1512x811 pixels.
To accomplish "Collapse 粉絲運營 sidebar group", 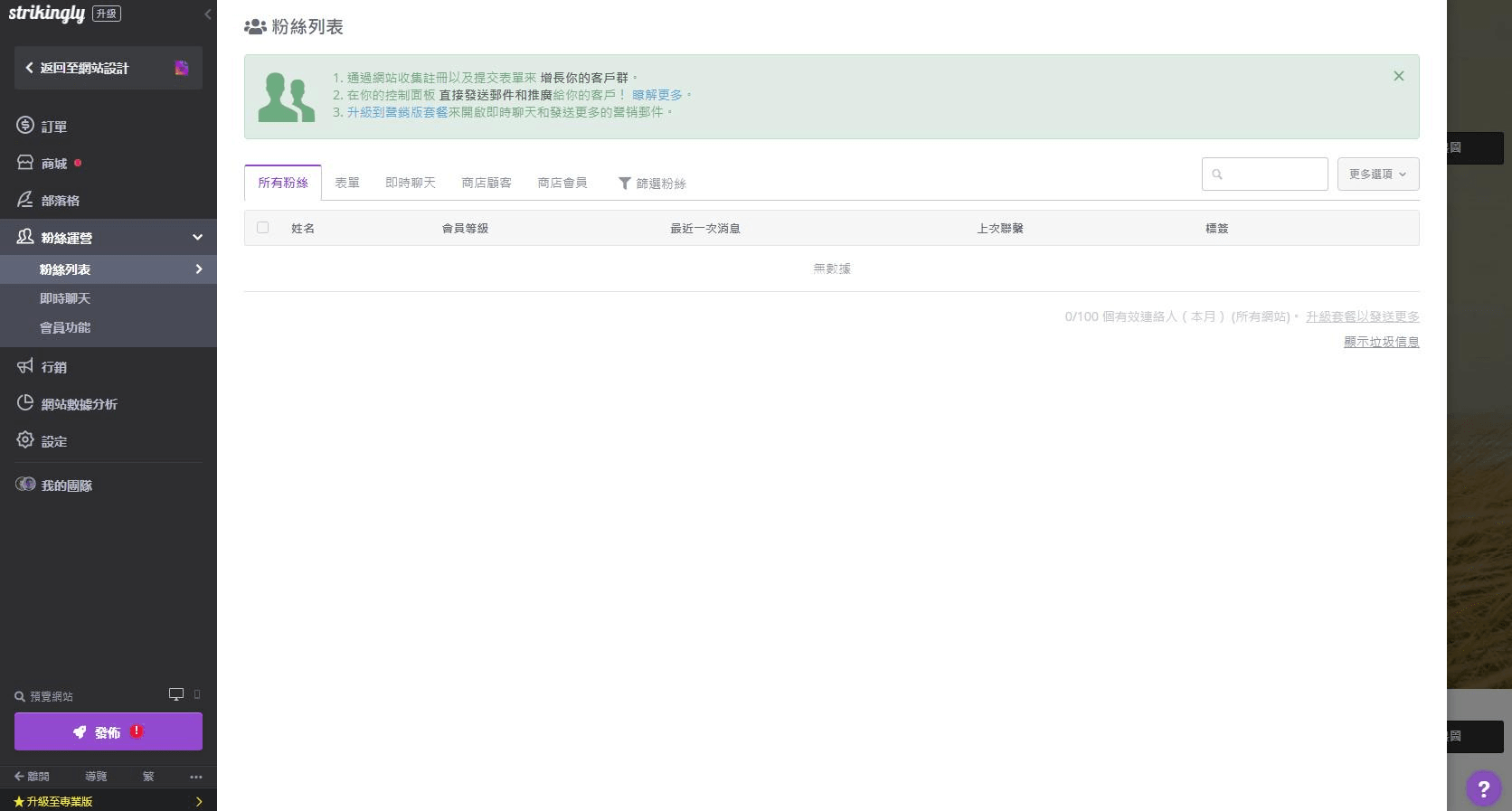I will click(198, 237).
